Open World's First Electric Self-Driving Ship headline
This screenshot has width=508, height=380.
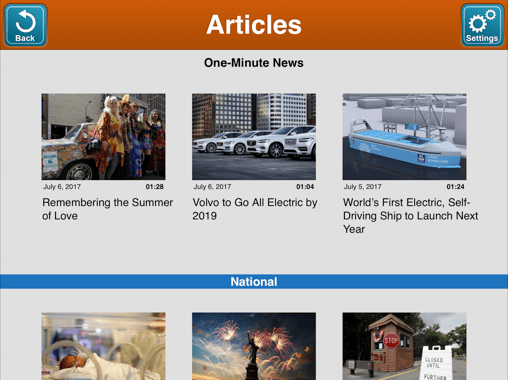(x=410, y=216)
